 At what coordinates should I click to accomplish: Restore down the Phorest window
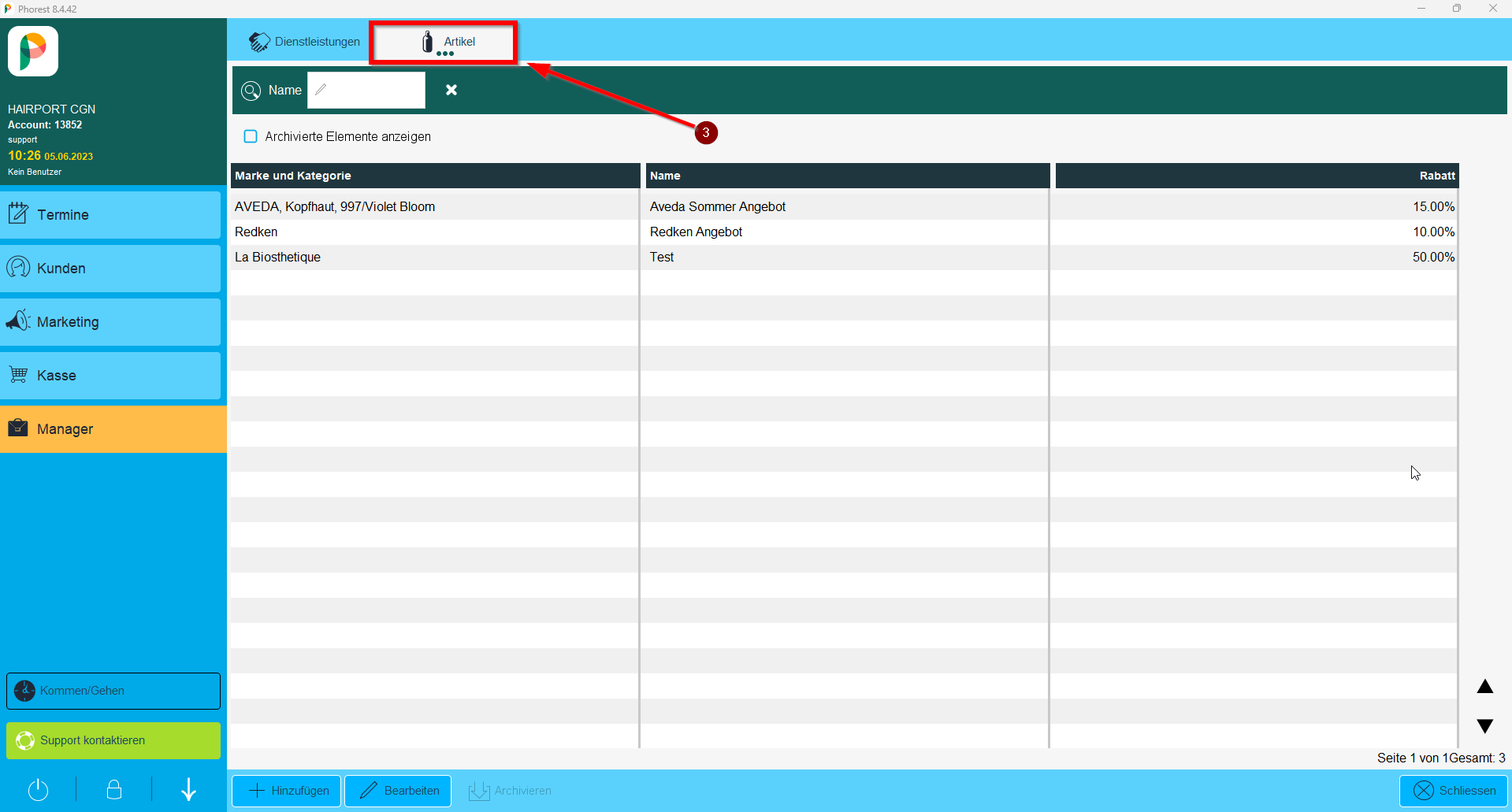1457,9
